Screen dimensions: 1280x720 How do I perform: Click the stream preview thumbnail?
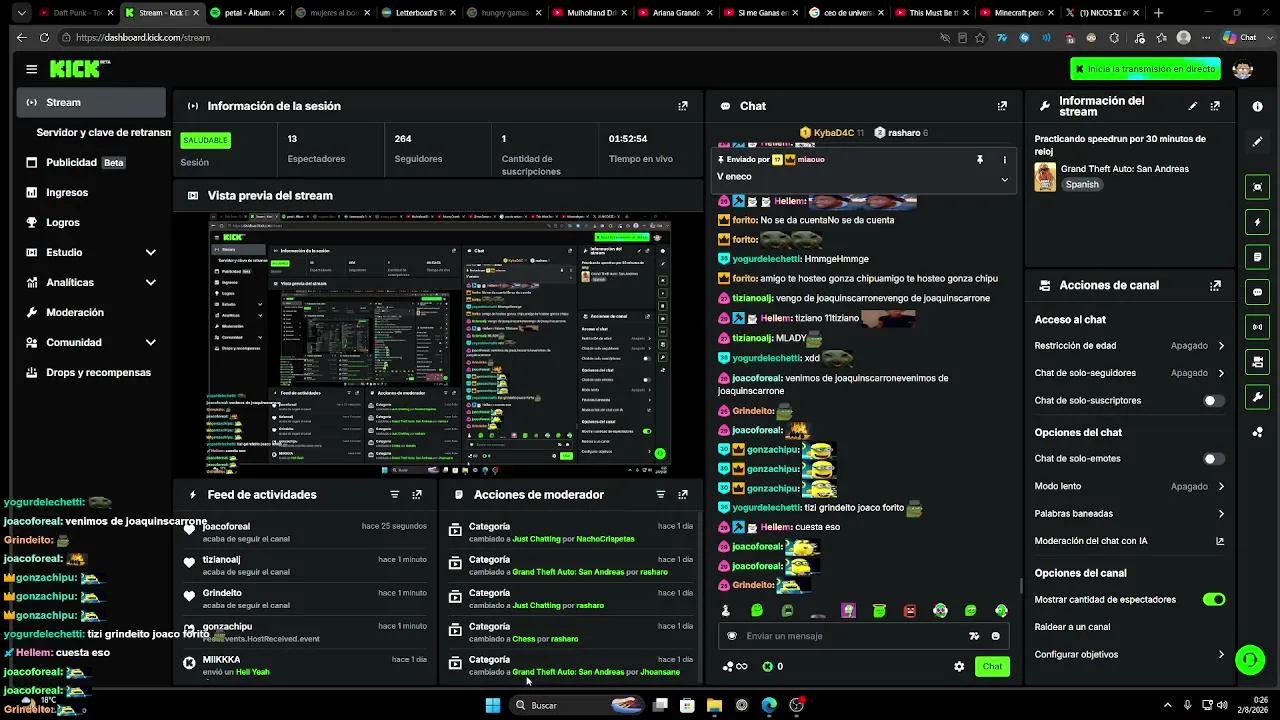coord(440,343)
